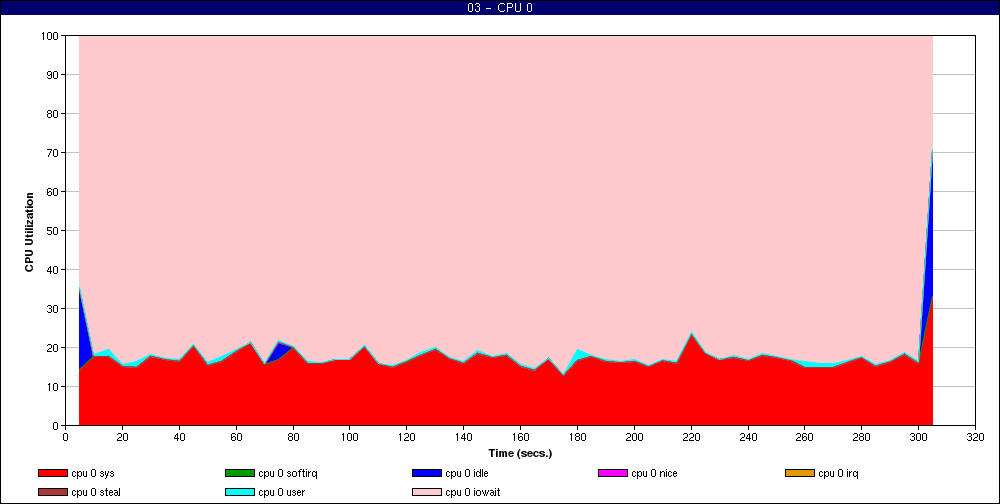The height and width of the screenshot is (504, 1000).
Task: Click the red cpu 0 sys legend swatch
Action: click(52, 473)
